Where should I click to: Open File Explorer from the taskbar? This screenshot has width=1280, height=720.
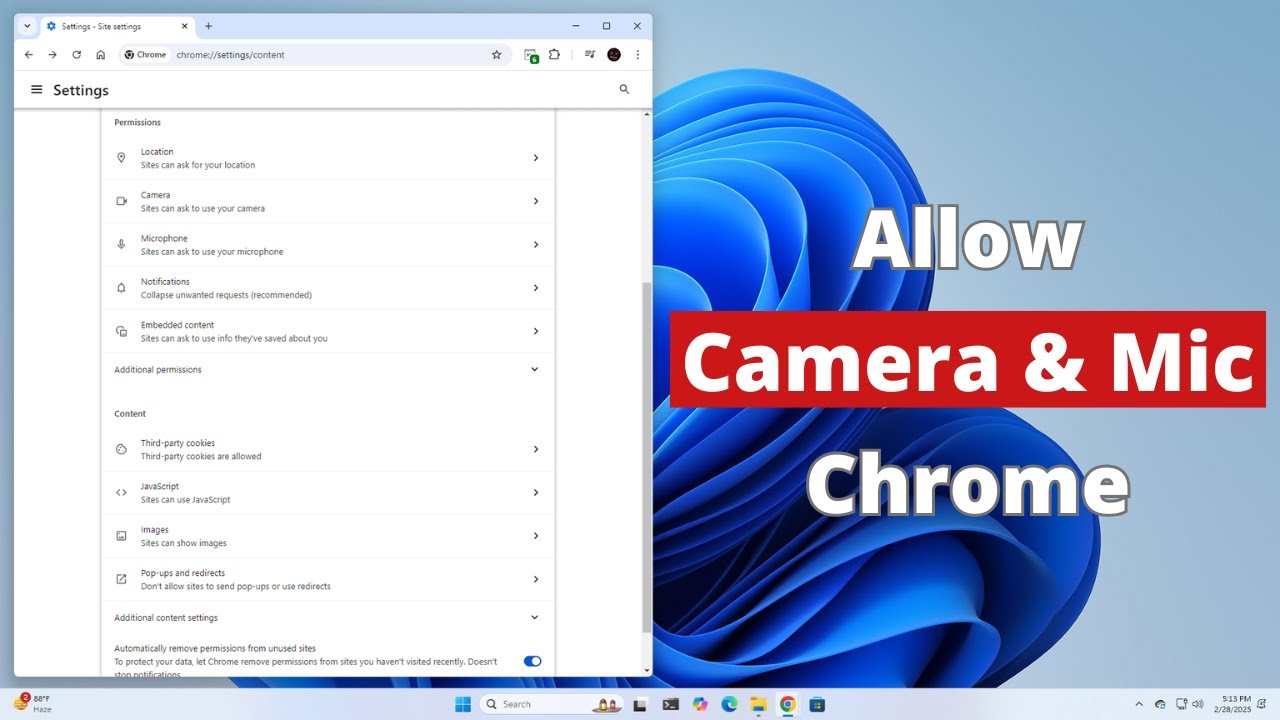(758, 704)
